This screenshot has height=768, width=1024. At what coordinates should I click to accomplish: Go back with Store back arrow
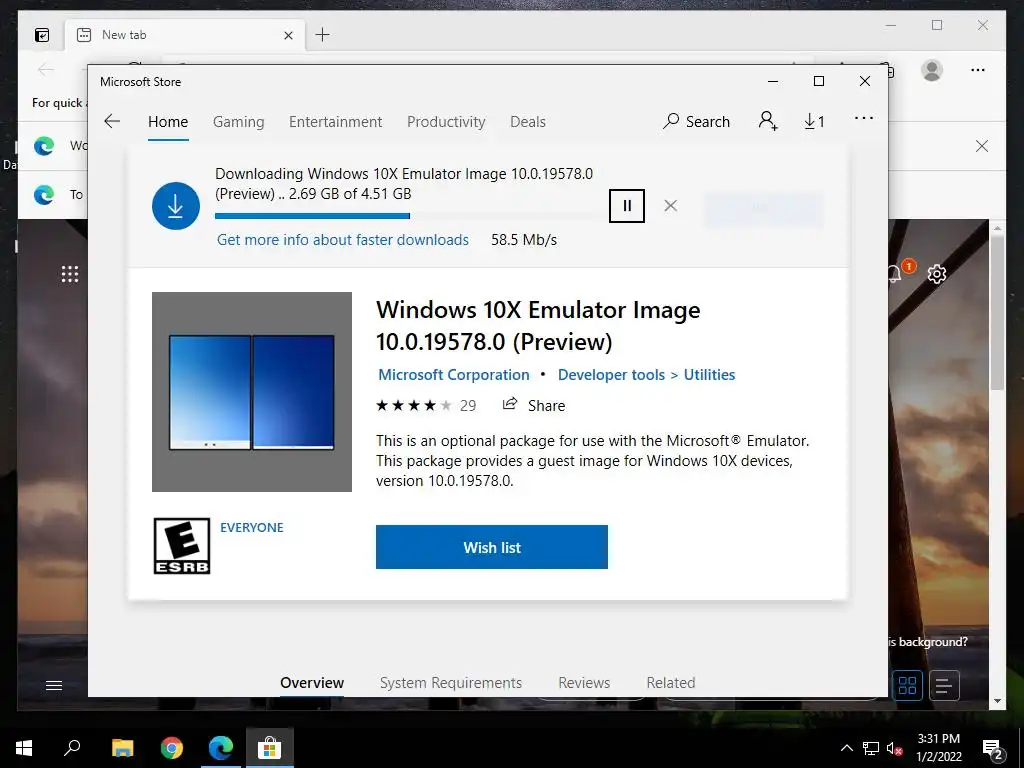tap(112, 121)
